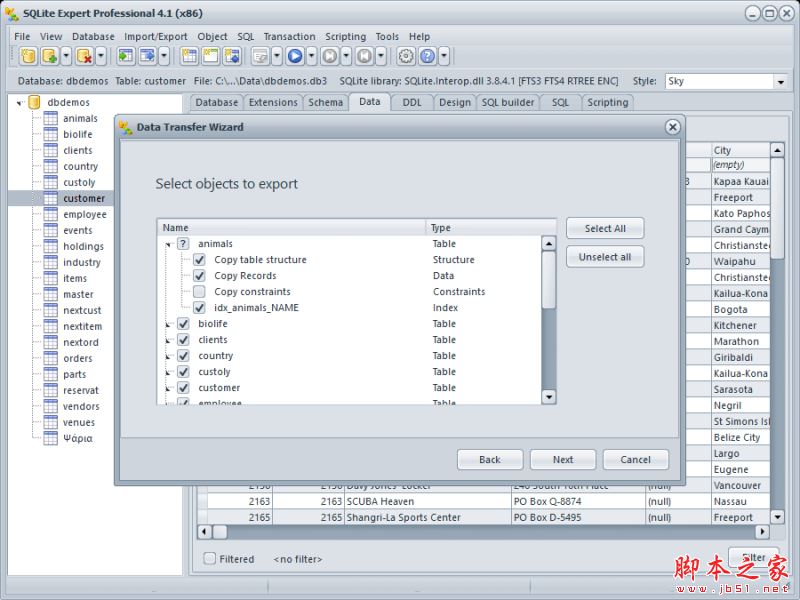The width and height of the screenshot is (800, 600).
Task: Click the City column header in grid
Action: (x=740, y=150)
